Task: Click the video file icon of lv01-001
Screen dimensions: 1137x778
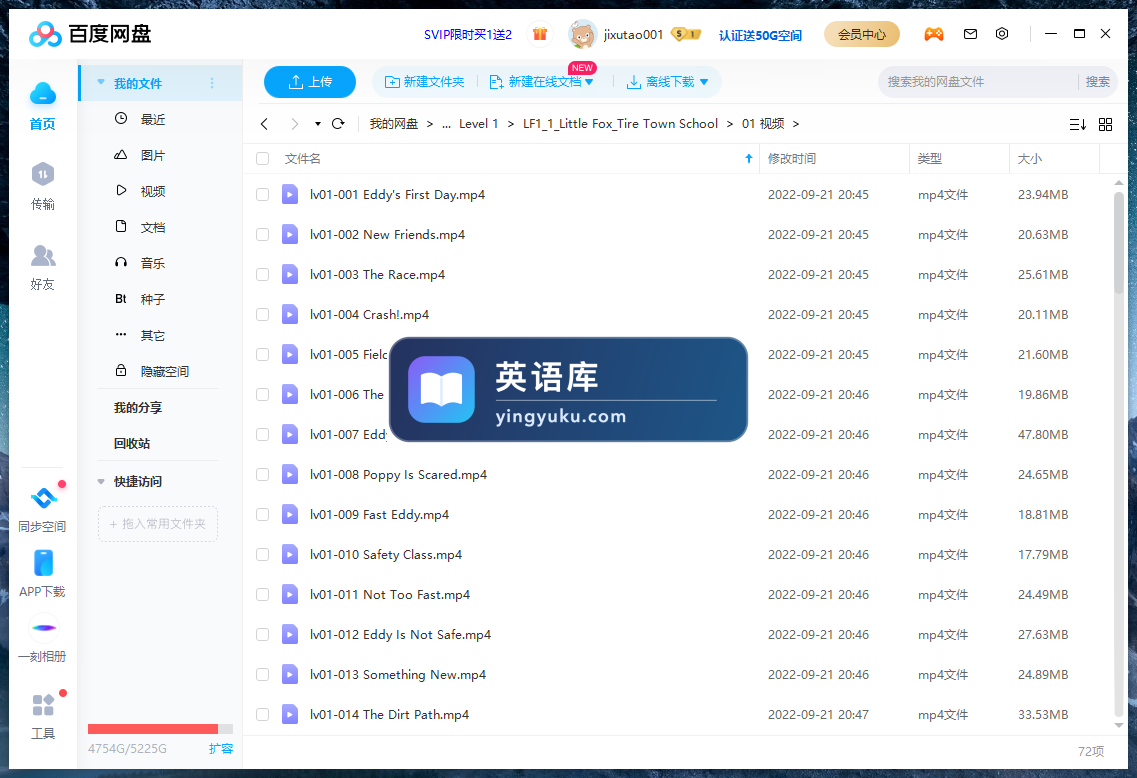Action: coord(290,194)
